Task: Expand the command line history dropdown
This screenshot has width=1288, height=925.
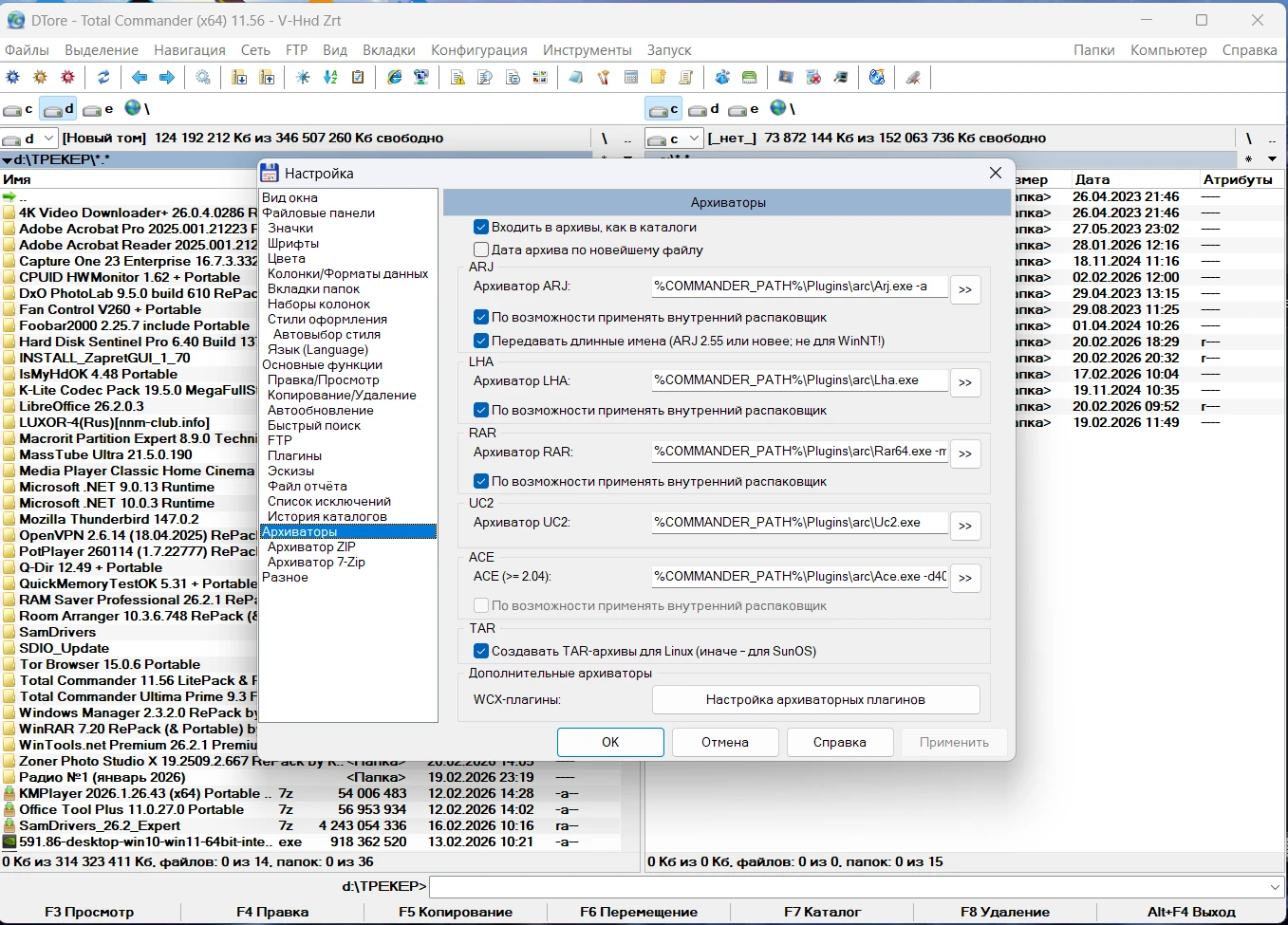Action: [1275, 887]
